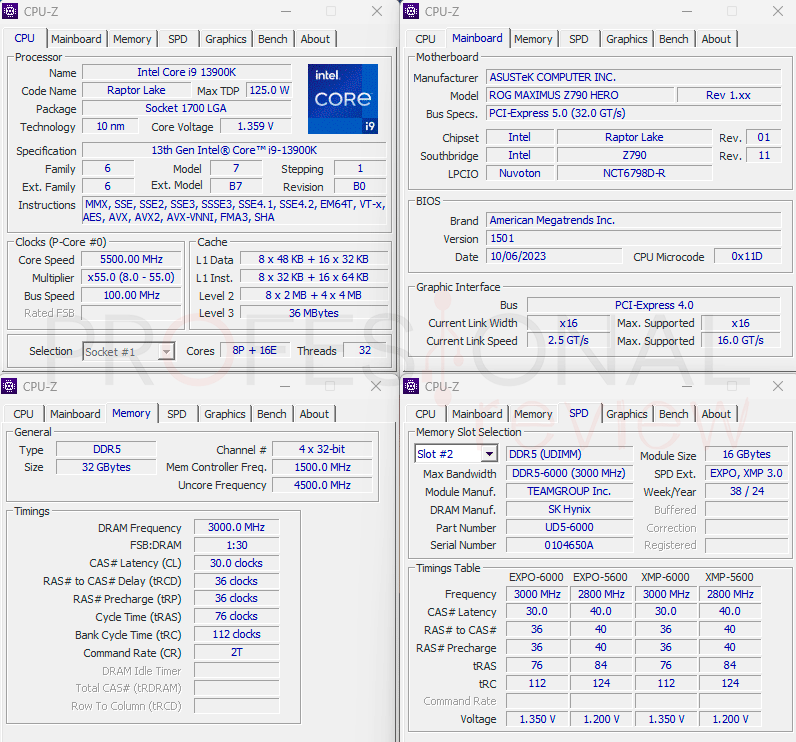Minimize the CPU tab window
The image size is (796, 742).
(286, 11)
